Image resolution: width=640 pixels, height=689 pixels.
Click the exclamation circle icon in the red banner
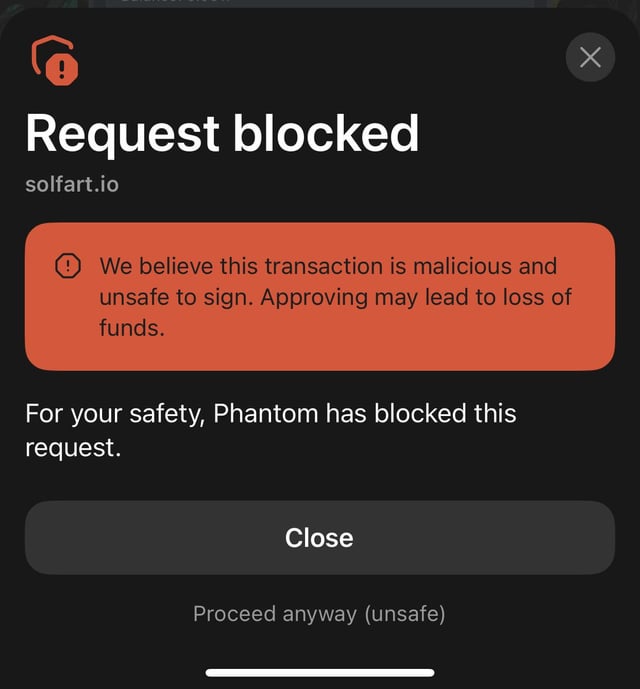tap(67, 266)
